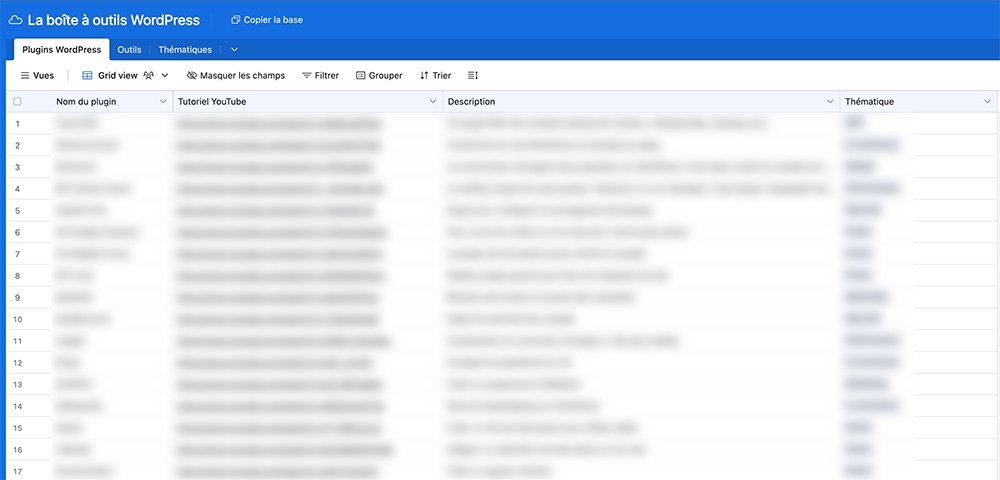This screenshot has width=1000, height=480.
Task: Switch to the Outils tab
Action: coord(129,50)
